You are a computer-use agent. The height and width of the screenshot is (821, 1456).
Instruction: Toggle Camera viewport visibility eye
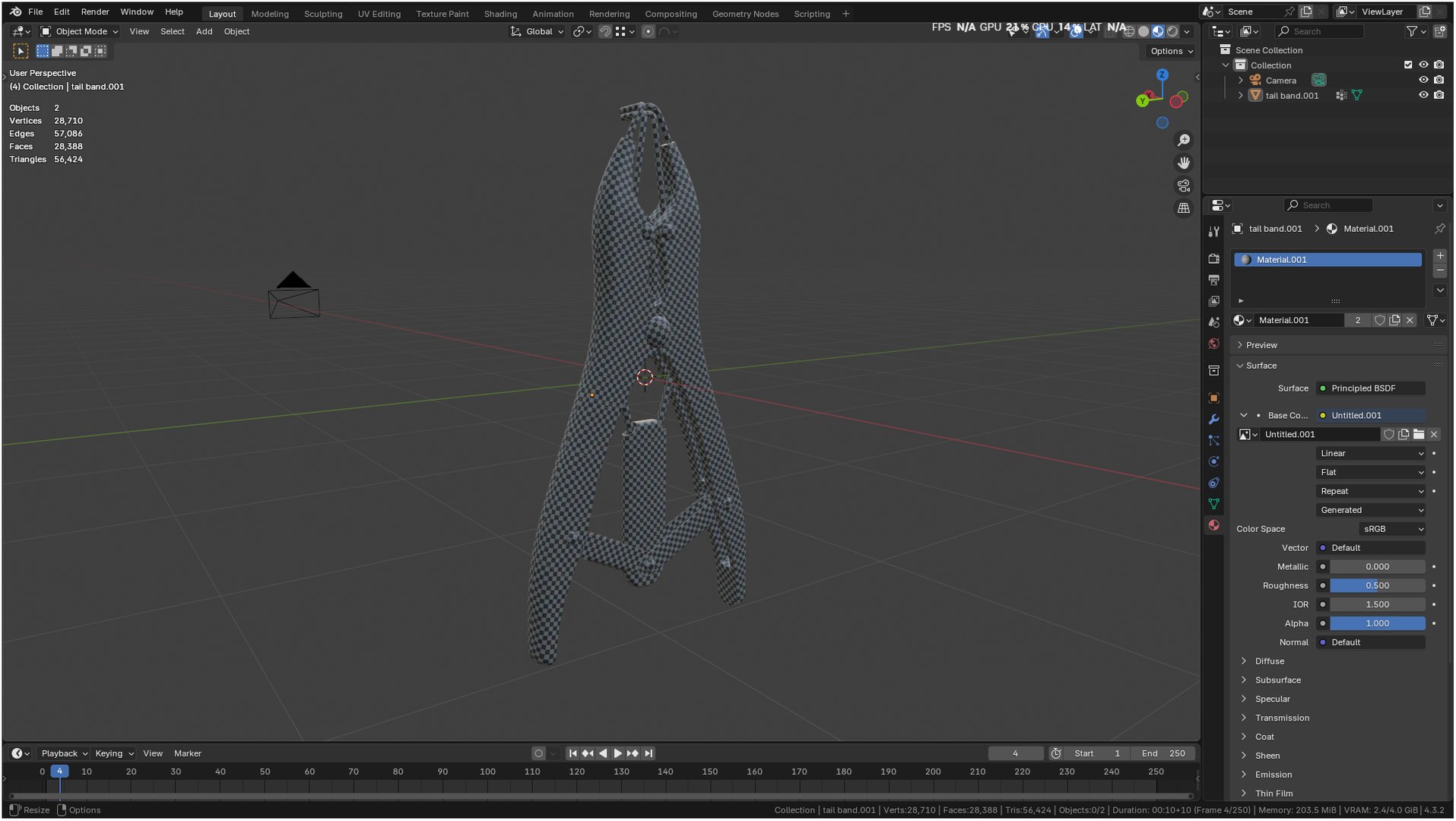[x=1423, y=81]
